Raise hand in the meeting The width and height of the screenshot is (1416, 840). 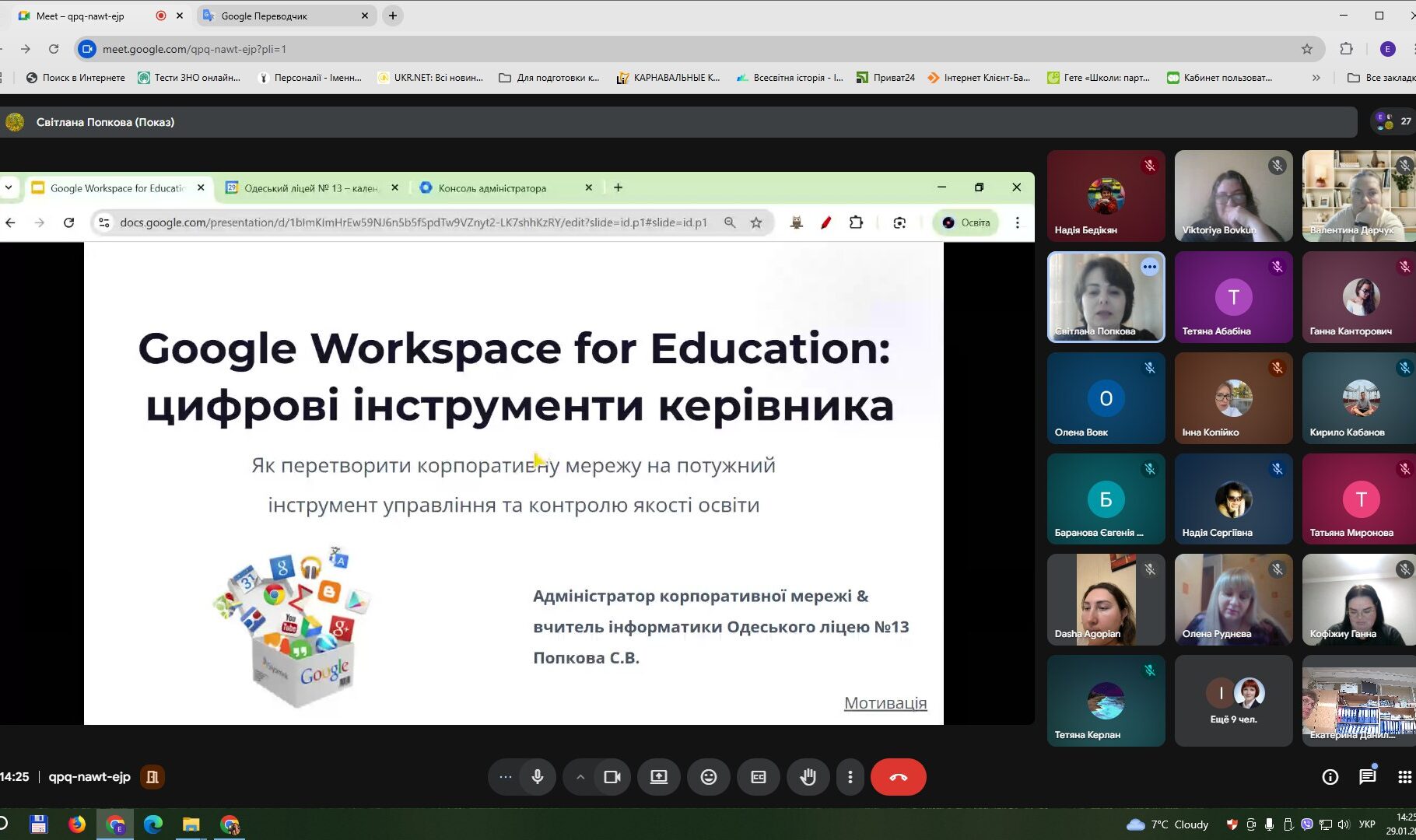[x=808, y=777]
